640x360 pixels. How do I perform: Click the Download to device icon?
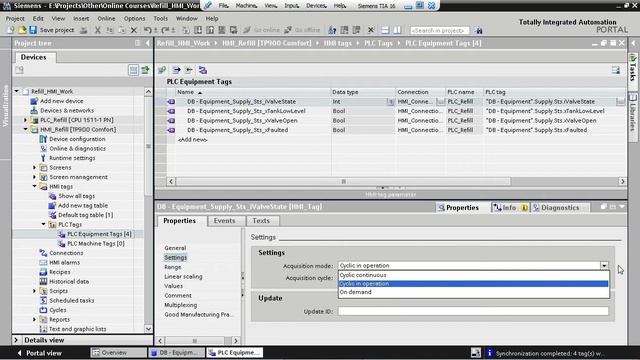pos(198,30)
